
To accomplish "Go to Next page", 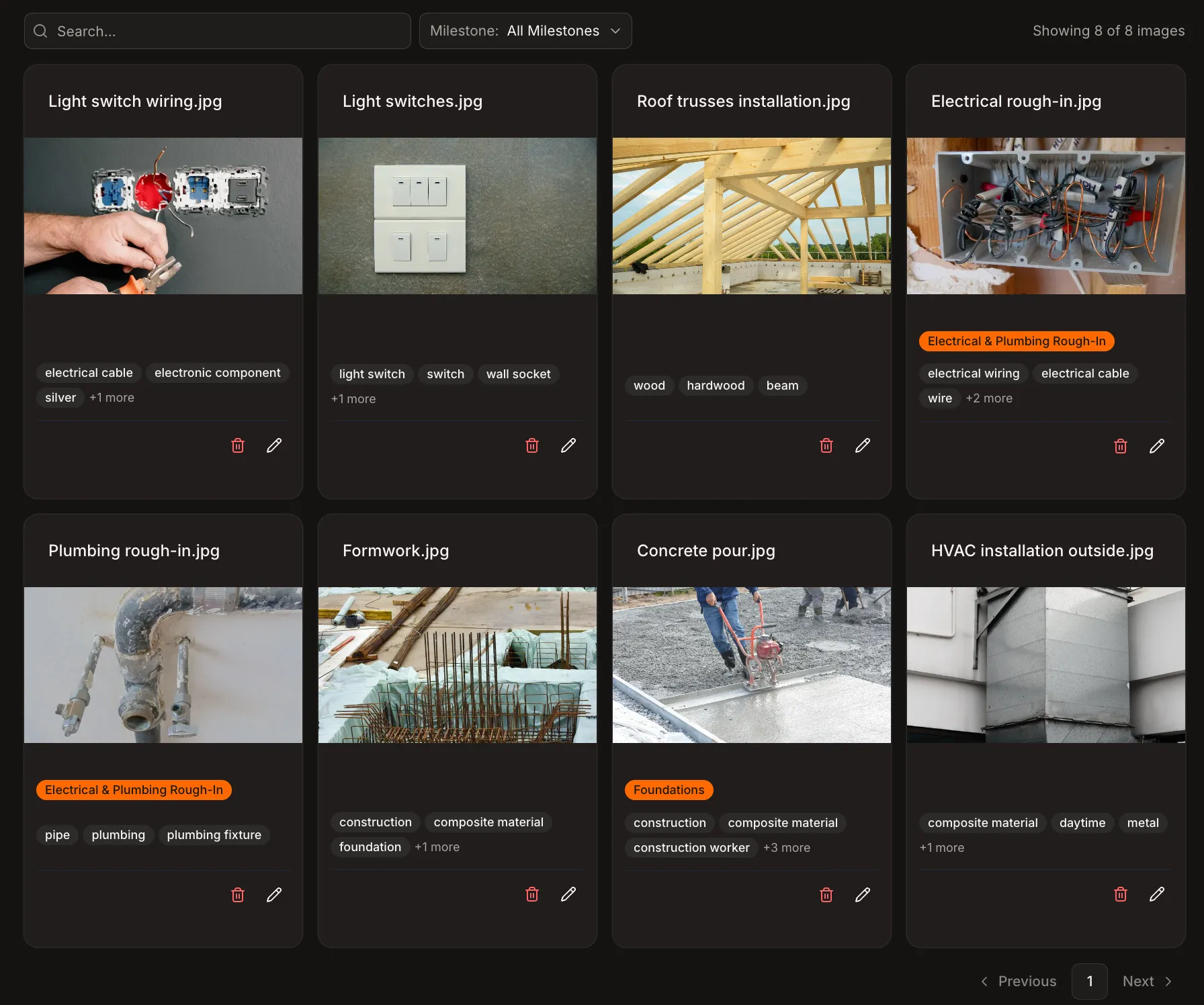I will pos(1148,981).
